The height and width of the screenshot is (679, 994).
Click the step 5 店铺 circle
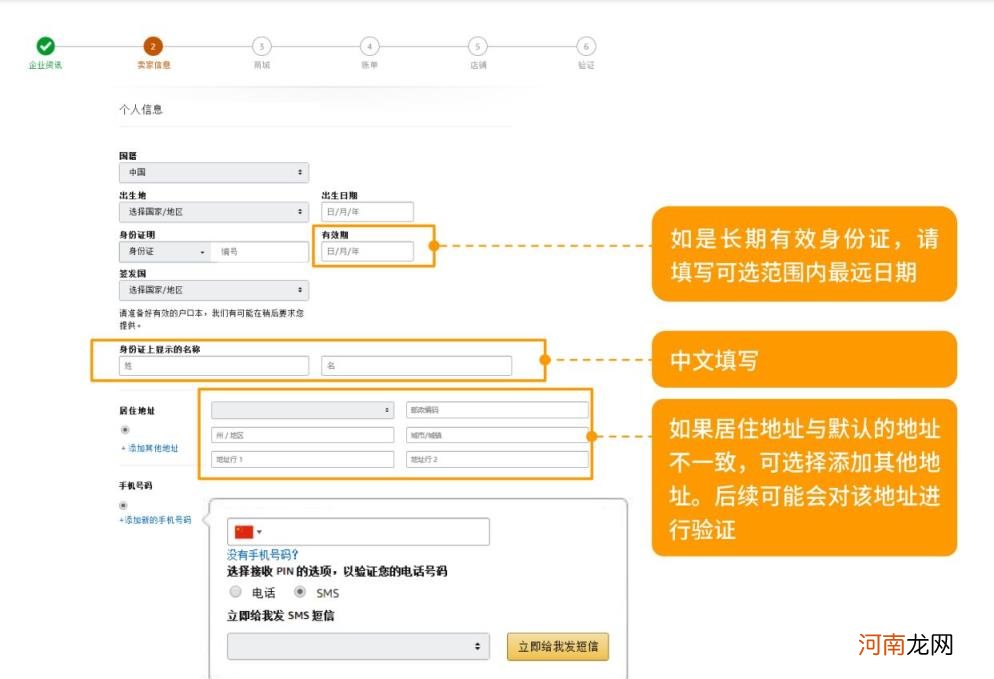point(476,46)
